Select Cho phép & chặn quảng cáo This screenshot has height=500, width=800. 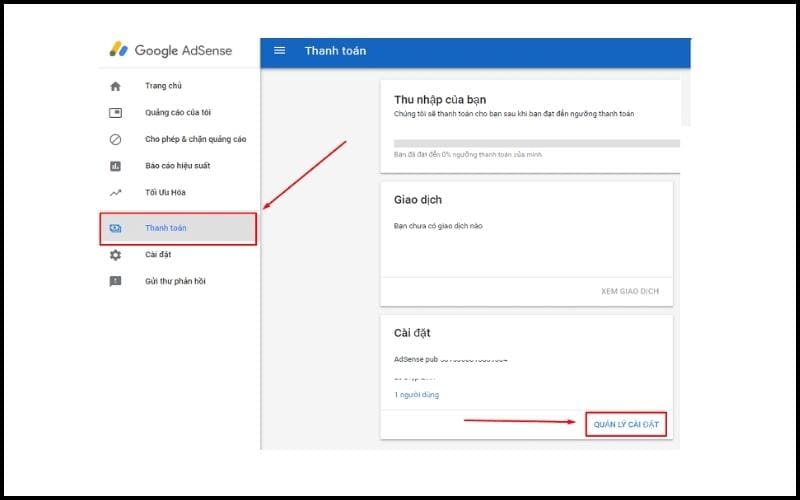point(195,139)
